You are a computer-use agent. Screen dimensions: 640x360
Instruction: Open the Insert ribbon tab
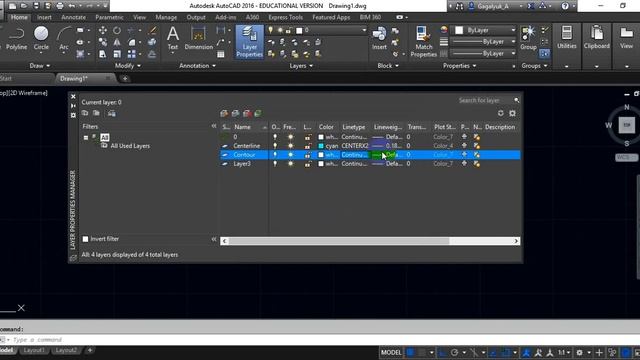coord(44,17)
